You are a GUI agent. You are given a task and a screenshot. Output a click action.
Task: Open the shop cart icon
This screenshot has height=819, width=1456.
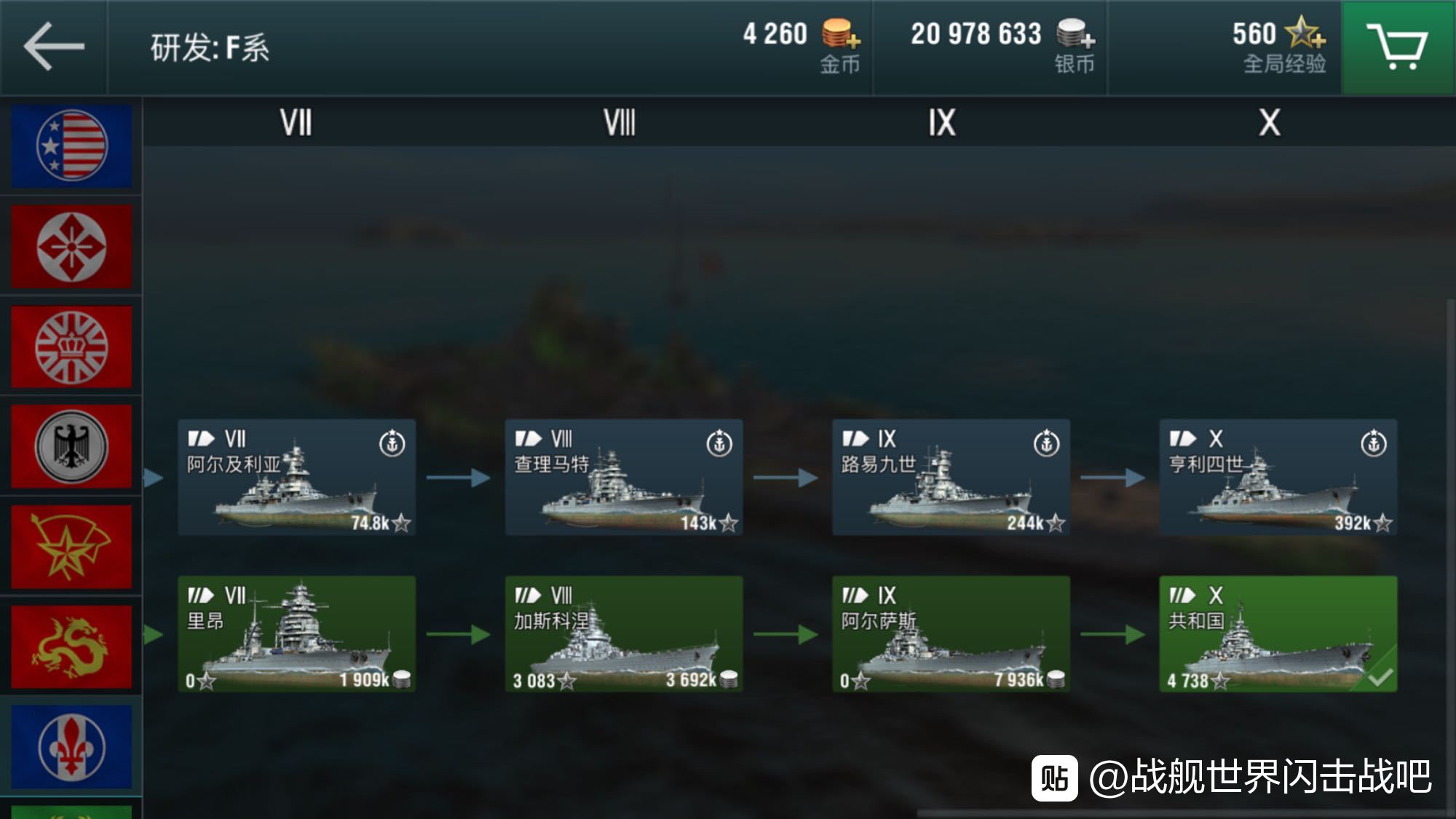click(x=1398, y=47)
